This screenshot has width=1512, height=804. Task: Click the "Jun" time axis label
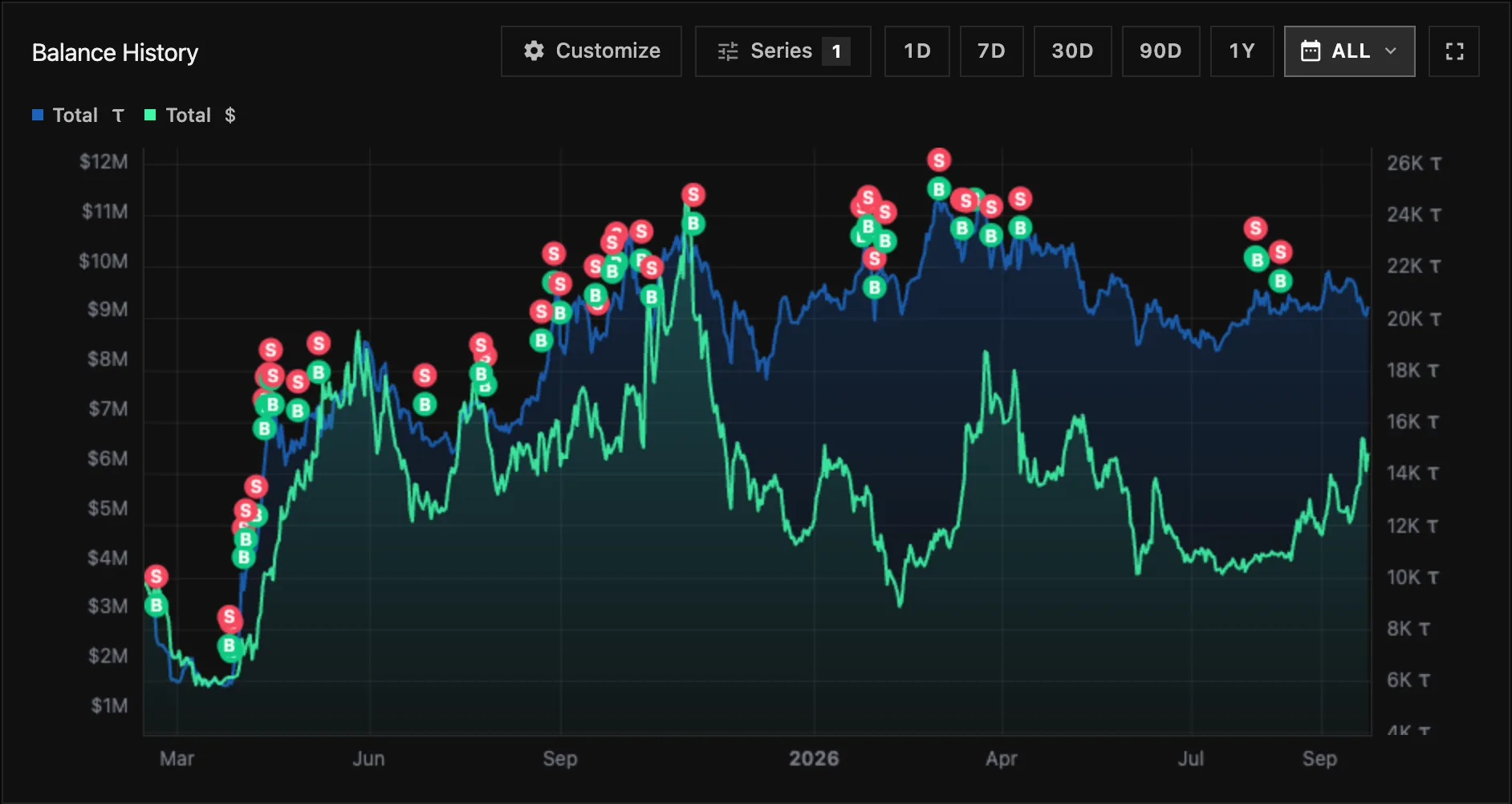[x=368, y=758]
